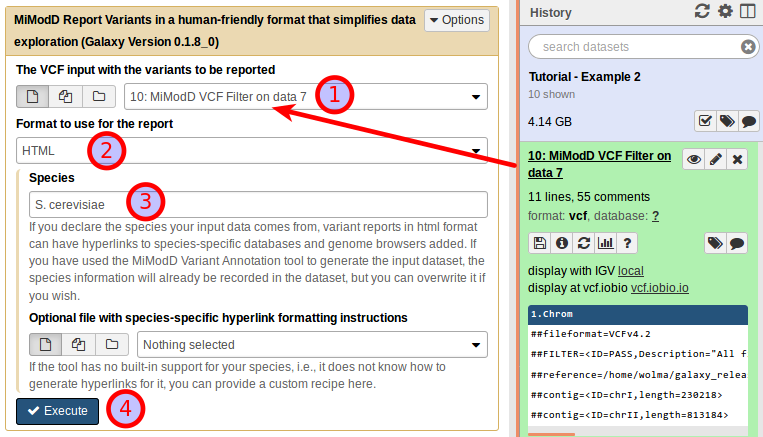Click the 4.14 GB history size text
The width and height of the screenshot is (763, 437).
click(550, 122)
